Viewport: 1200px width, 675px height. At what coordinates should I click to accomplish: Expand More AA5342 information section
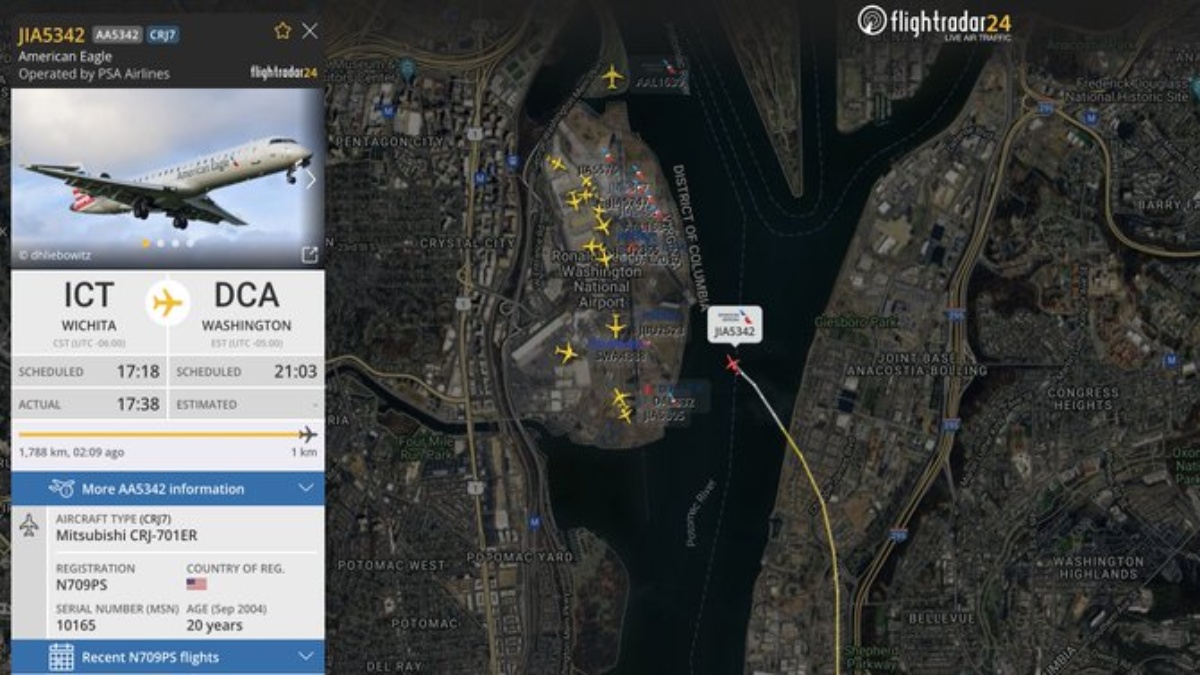tap(167, 489)
